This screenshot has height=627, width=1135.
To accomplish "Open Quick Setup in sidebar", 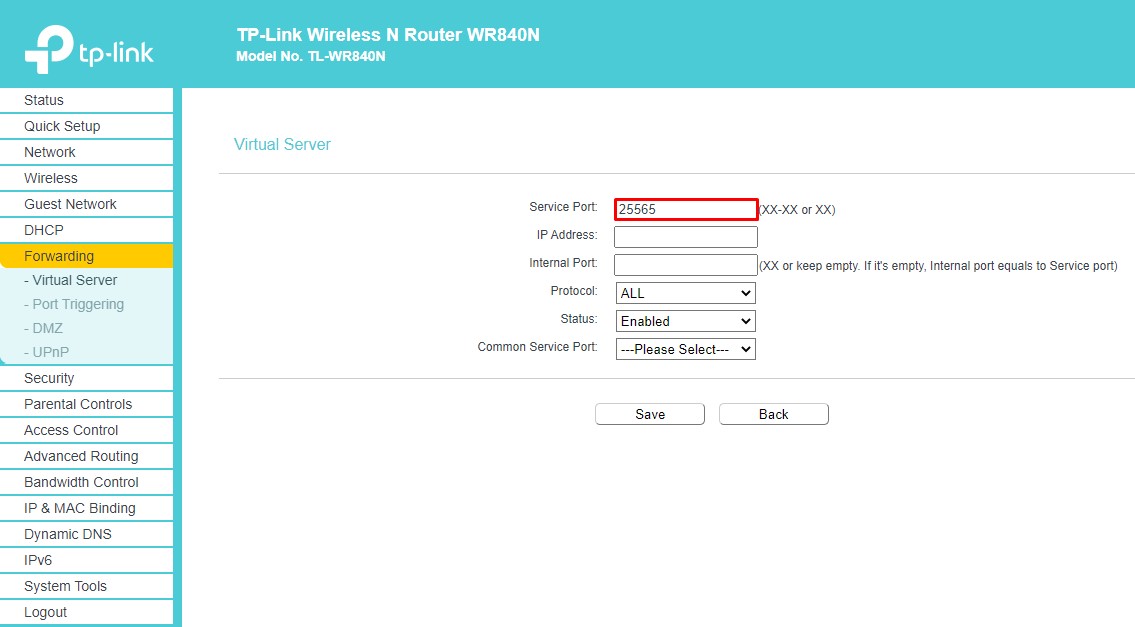I will coord(86,126).
